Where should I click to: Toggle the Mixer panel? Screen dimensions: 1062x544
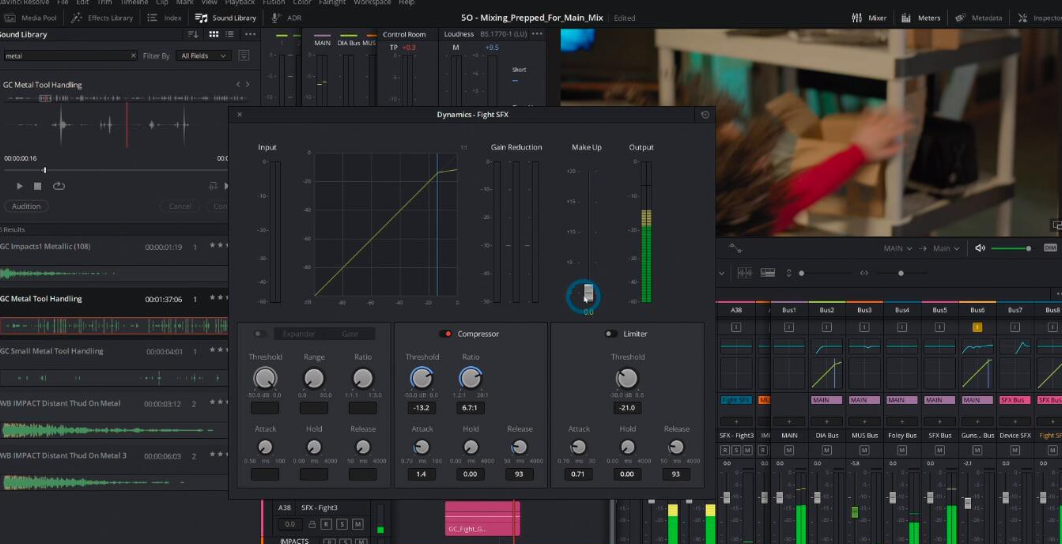(869, 18)
